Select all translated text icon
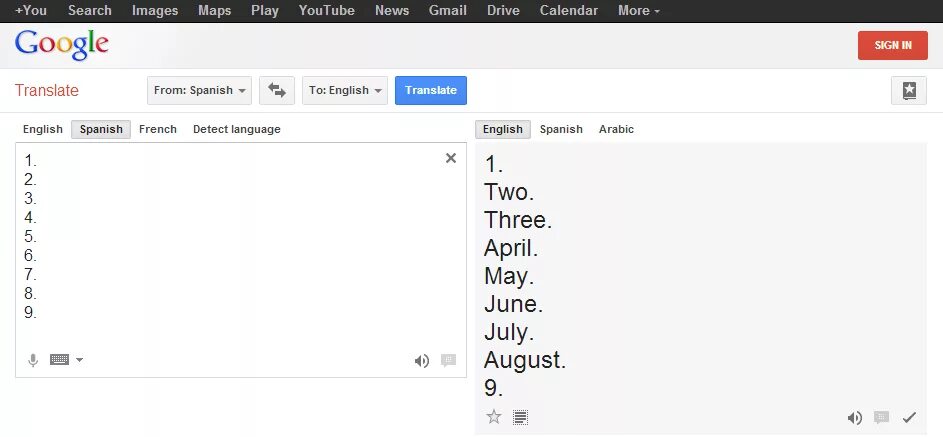 520,417
